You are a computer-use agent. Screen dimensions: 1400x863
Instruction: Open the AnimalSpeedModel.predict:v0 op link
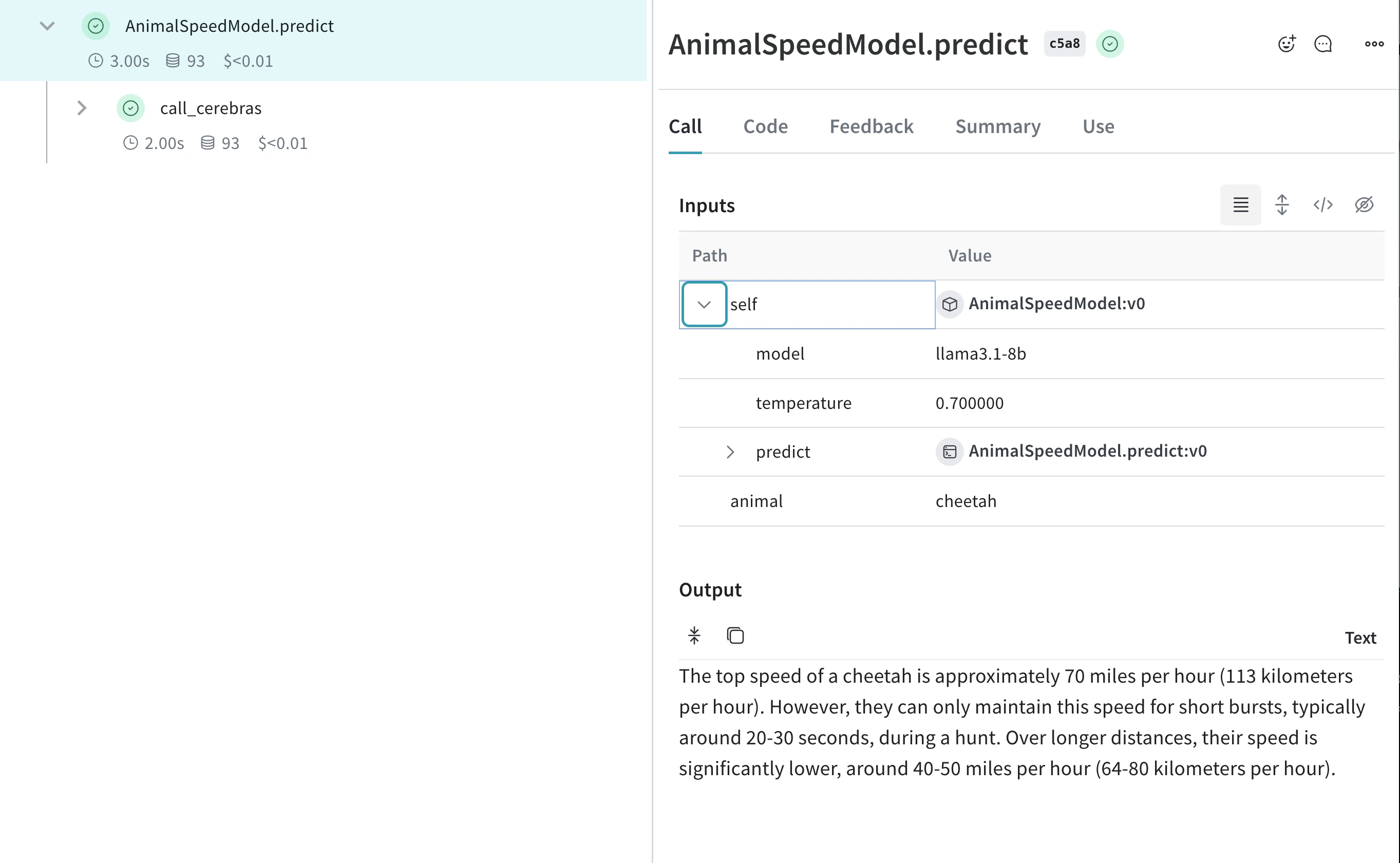click(x=1087, y=451)
